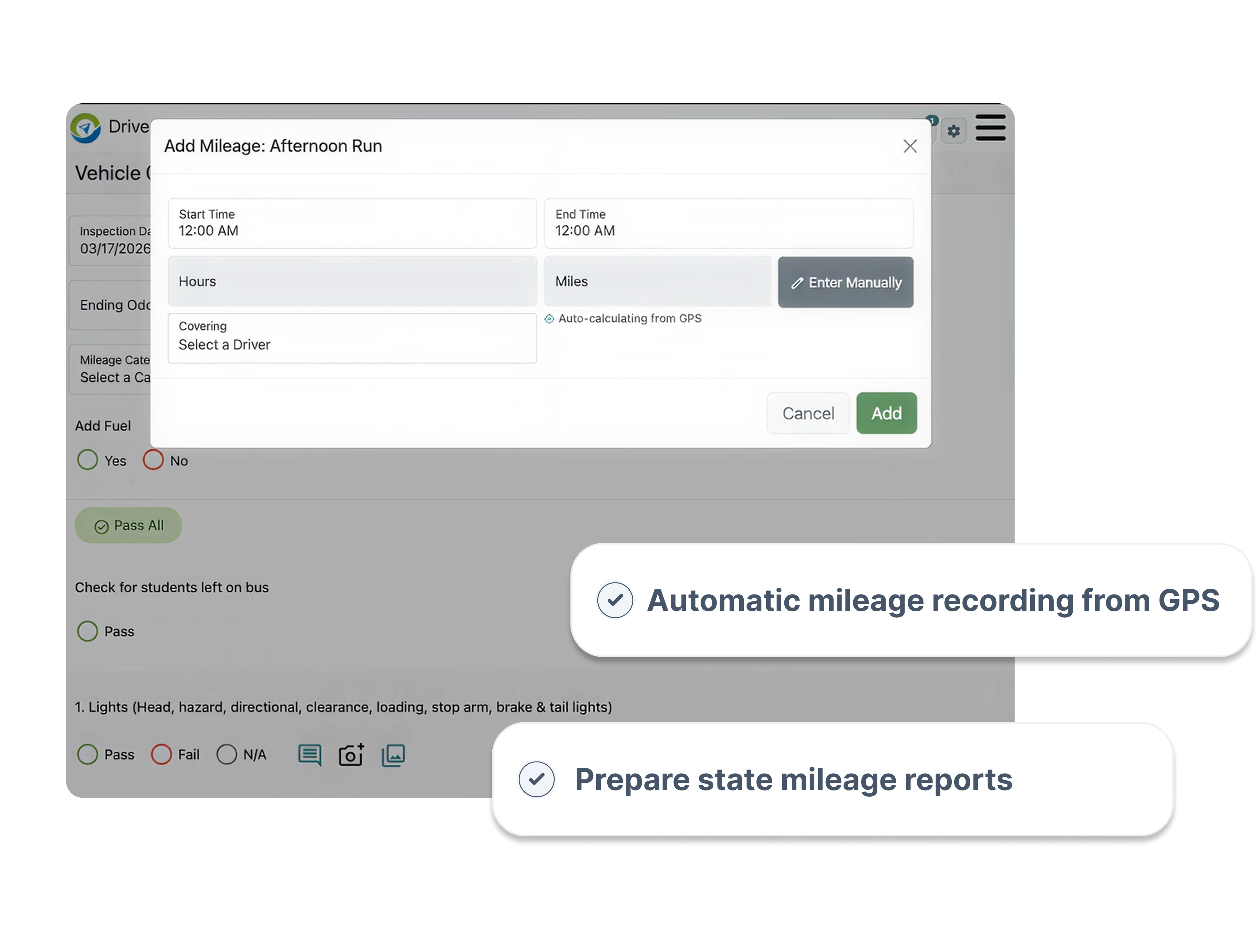This screenshot has width=1258, height=952.
Task: Cancel the Add Mileage dialog
Action: pyautogui.click(x=808, y=413)
